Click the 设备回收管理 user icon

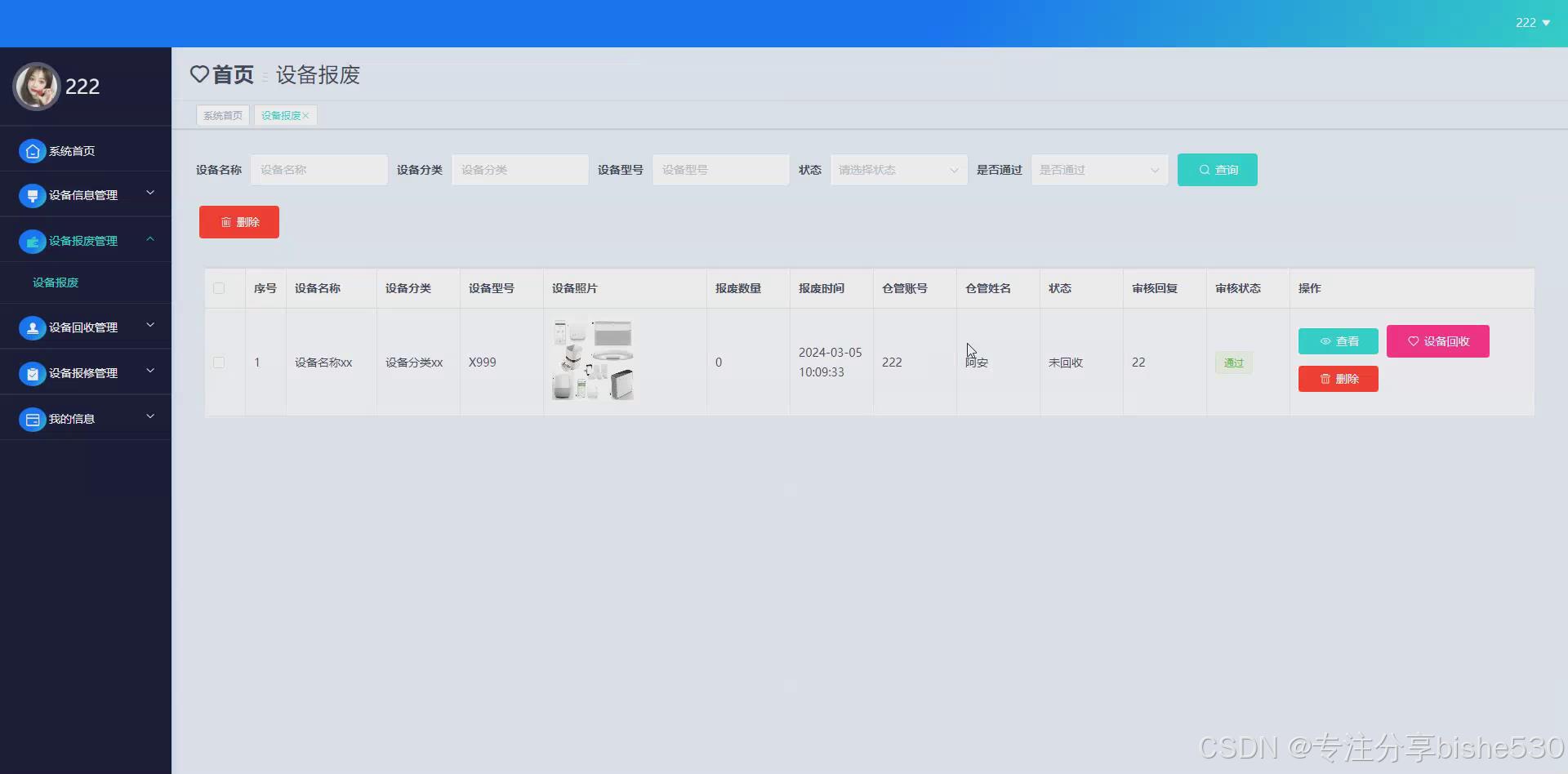coord(32,327)
